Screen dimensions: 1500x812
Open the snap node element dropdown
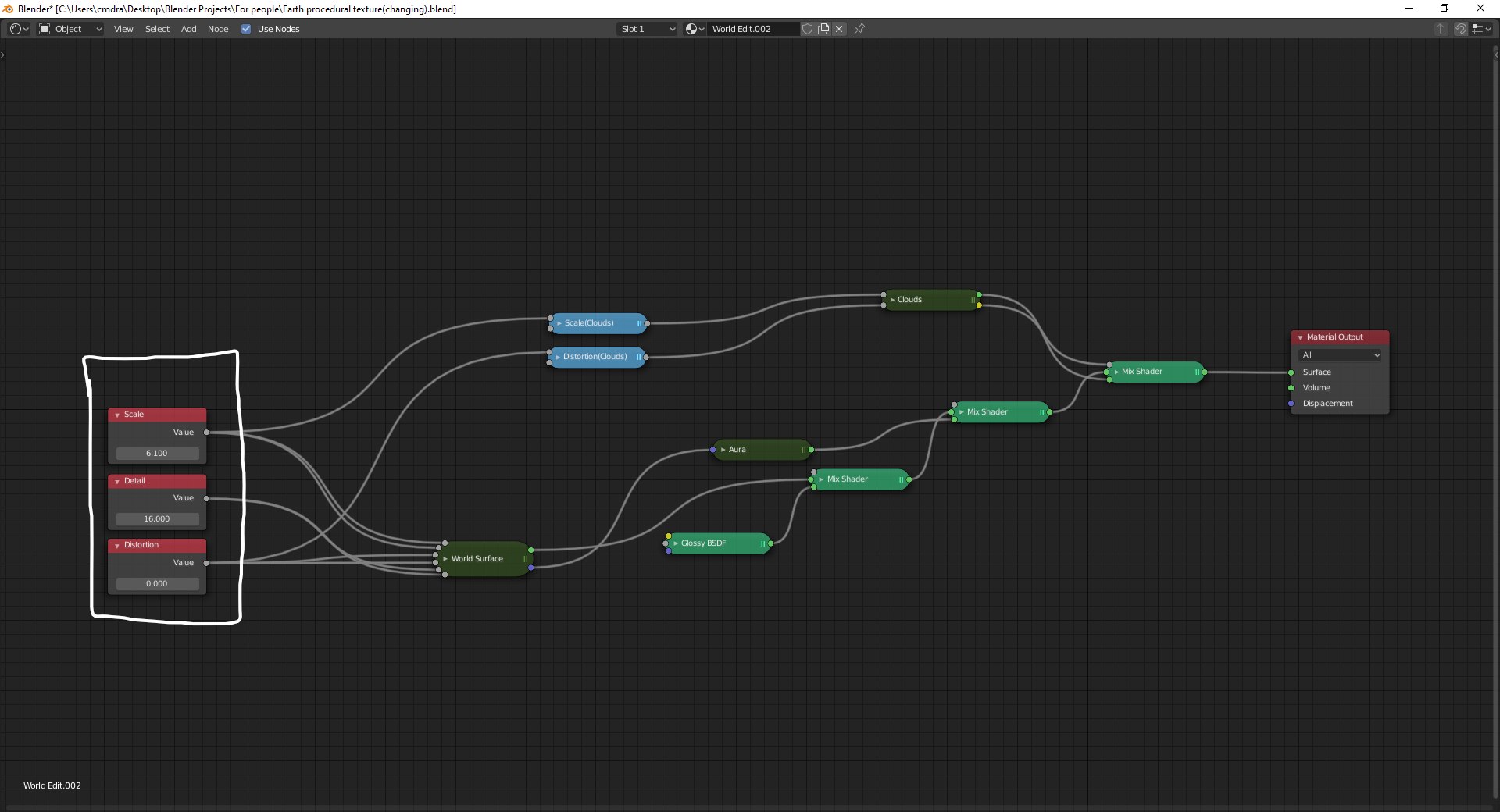[1482, 29]
